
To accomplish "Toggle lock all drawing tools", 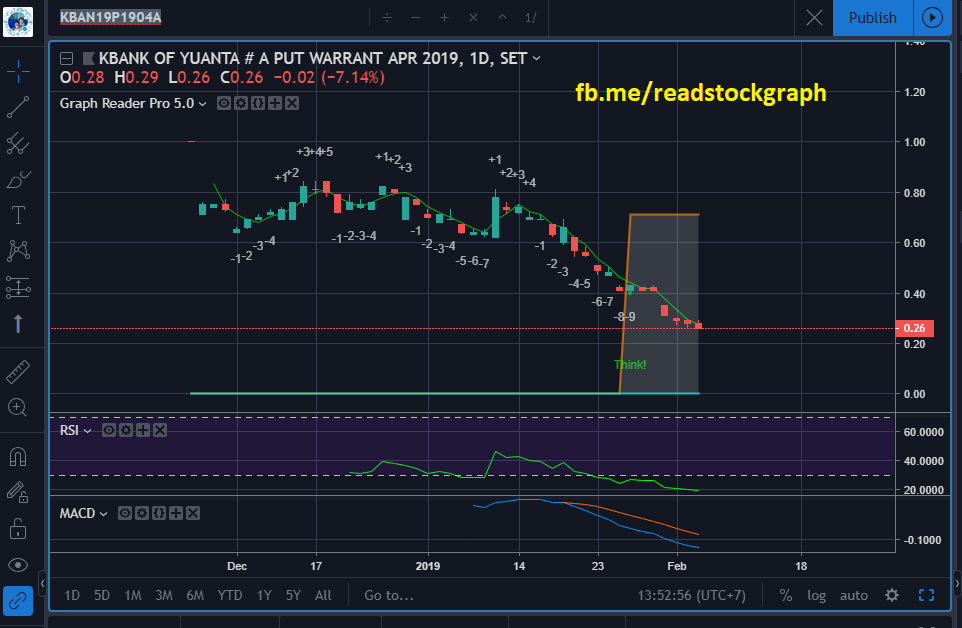I will [18, 529].
